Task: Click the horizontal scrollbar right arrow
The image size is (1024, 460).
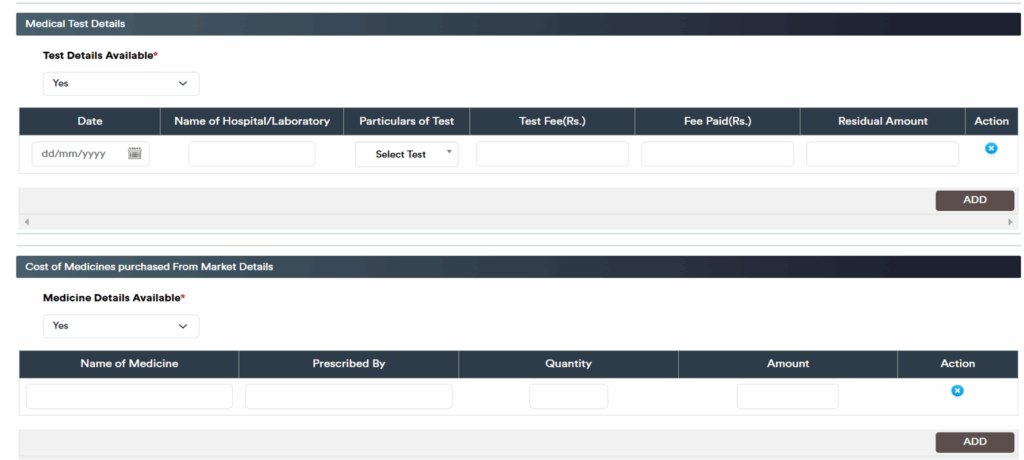Action: (x=1010, y=222)
